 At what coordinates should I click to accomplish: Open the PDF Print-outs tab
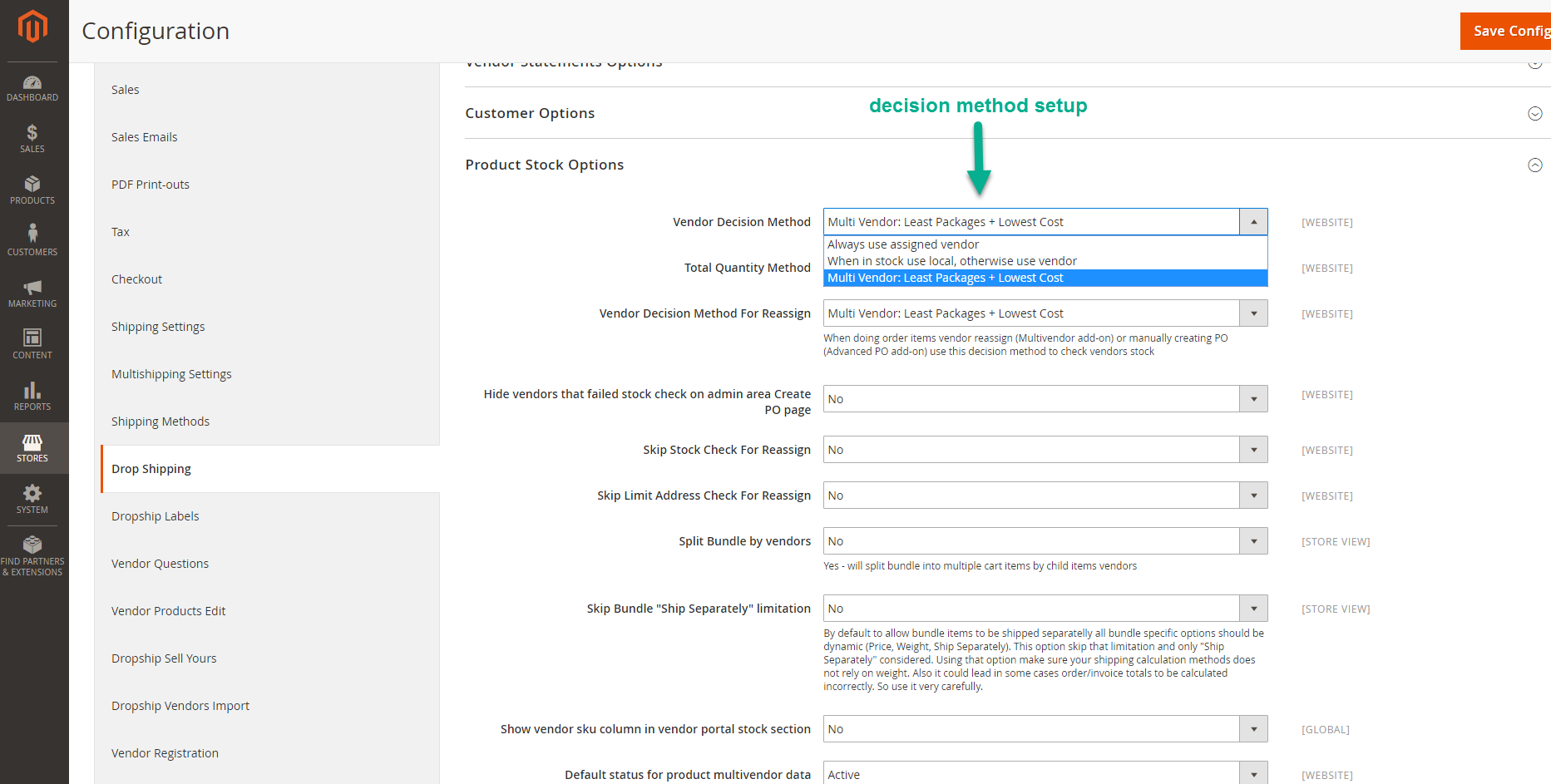pos(267,185)
